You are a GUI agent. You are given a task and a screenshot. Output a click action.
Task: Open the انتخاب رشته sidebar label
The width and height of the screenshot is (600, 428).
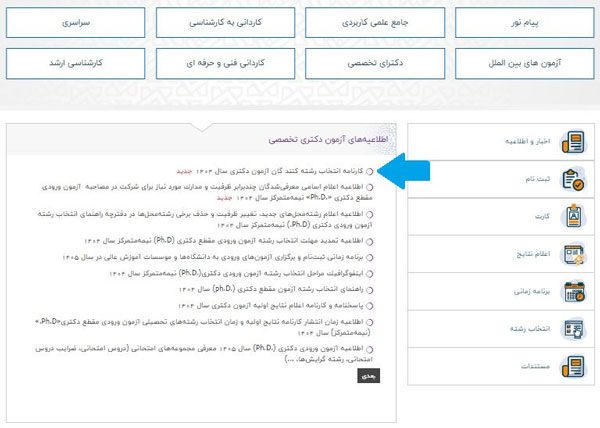pyautogui.click(x=530, y=329)
